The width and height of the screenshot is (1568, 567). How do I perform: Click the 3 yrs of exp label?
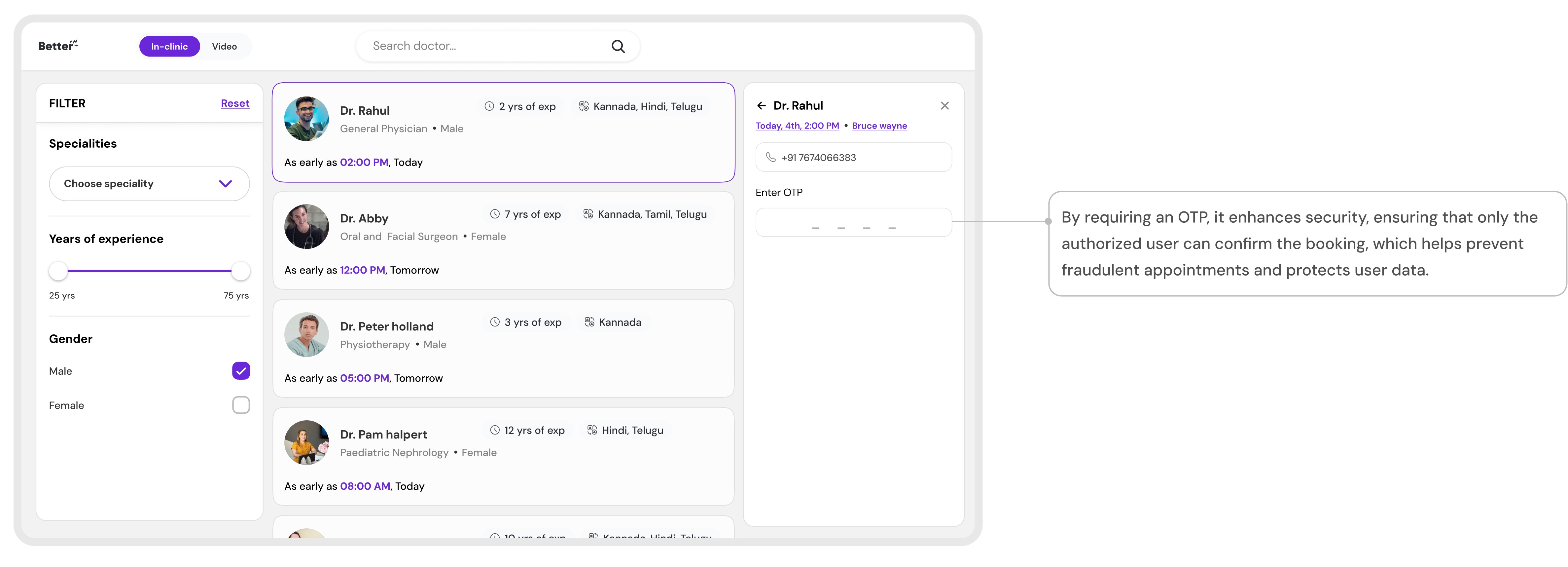[533, 323]
